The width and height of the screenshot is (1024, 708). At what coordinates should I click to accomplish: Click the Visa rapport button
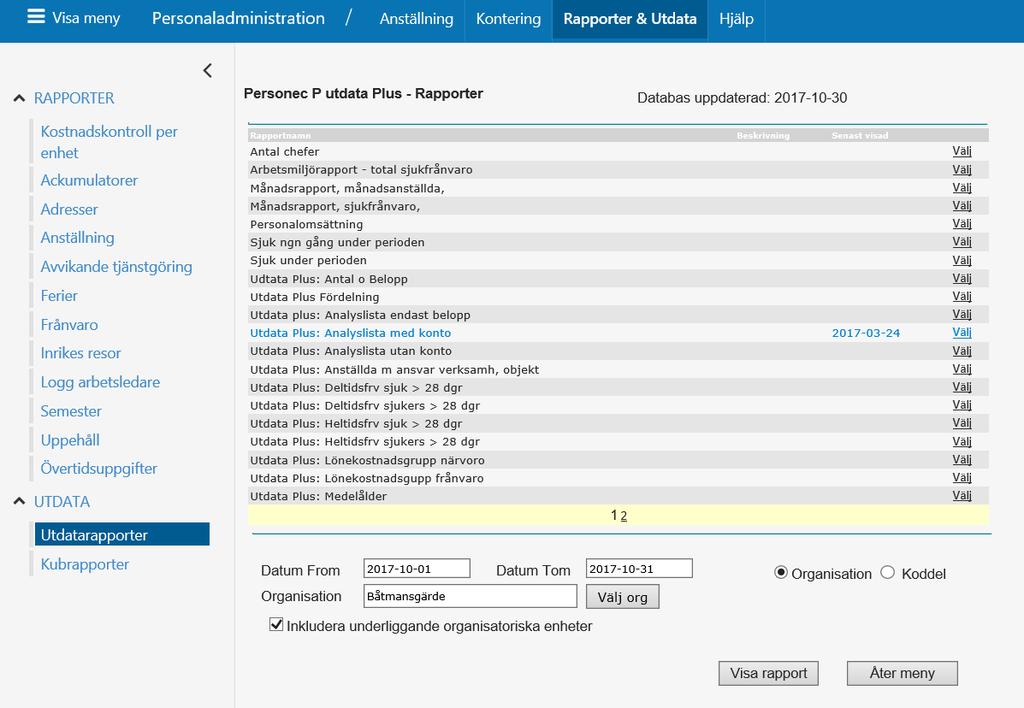coord(769,673)
